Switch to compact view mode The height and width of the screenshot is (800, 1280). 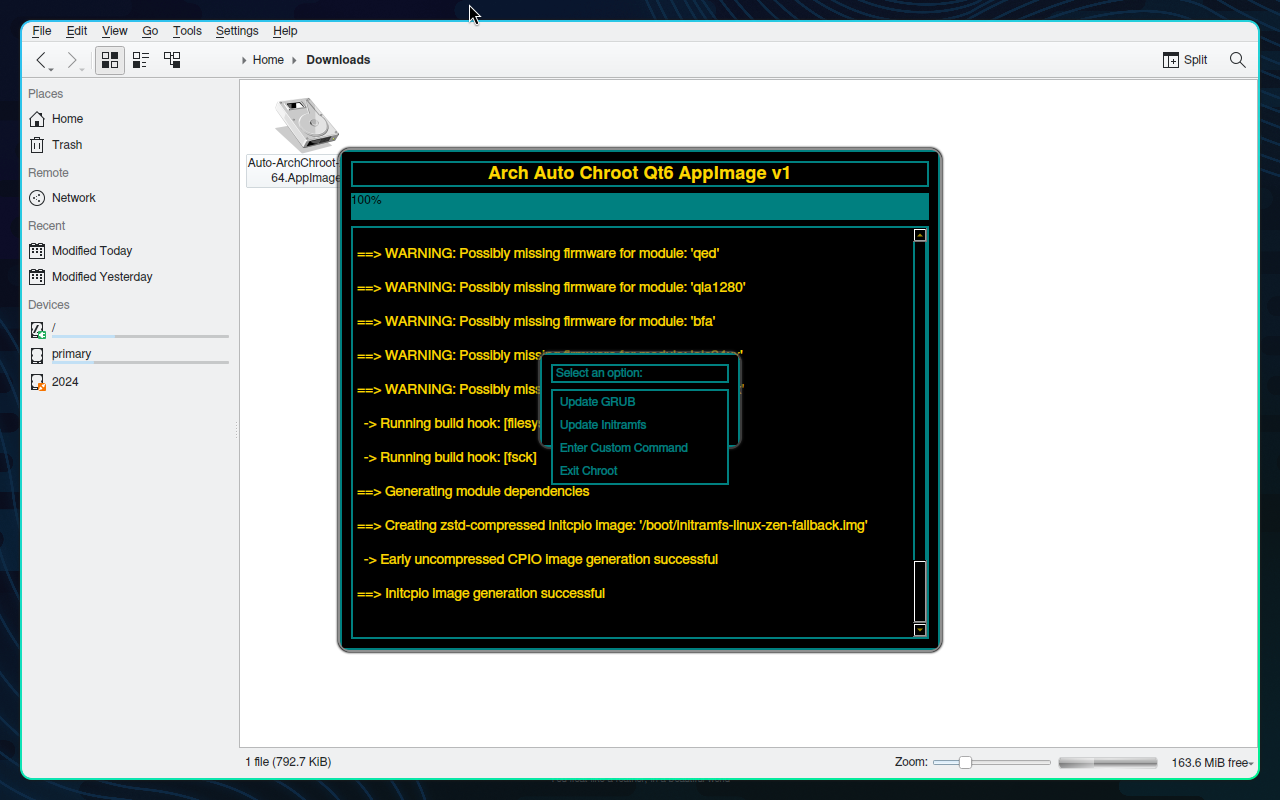(141, 60)
